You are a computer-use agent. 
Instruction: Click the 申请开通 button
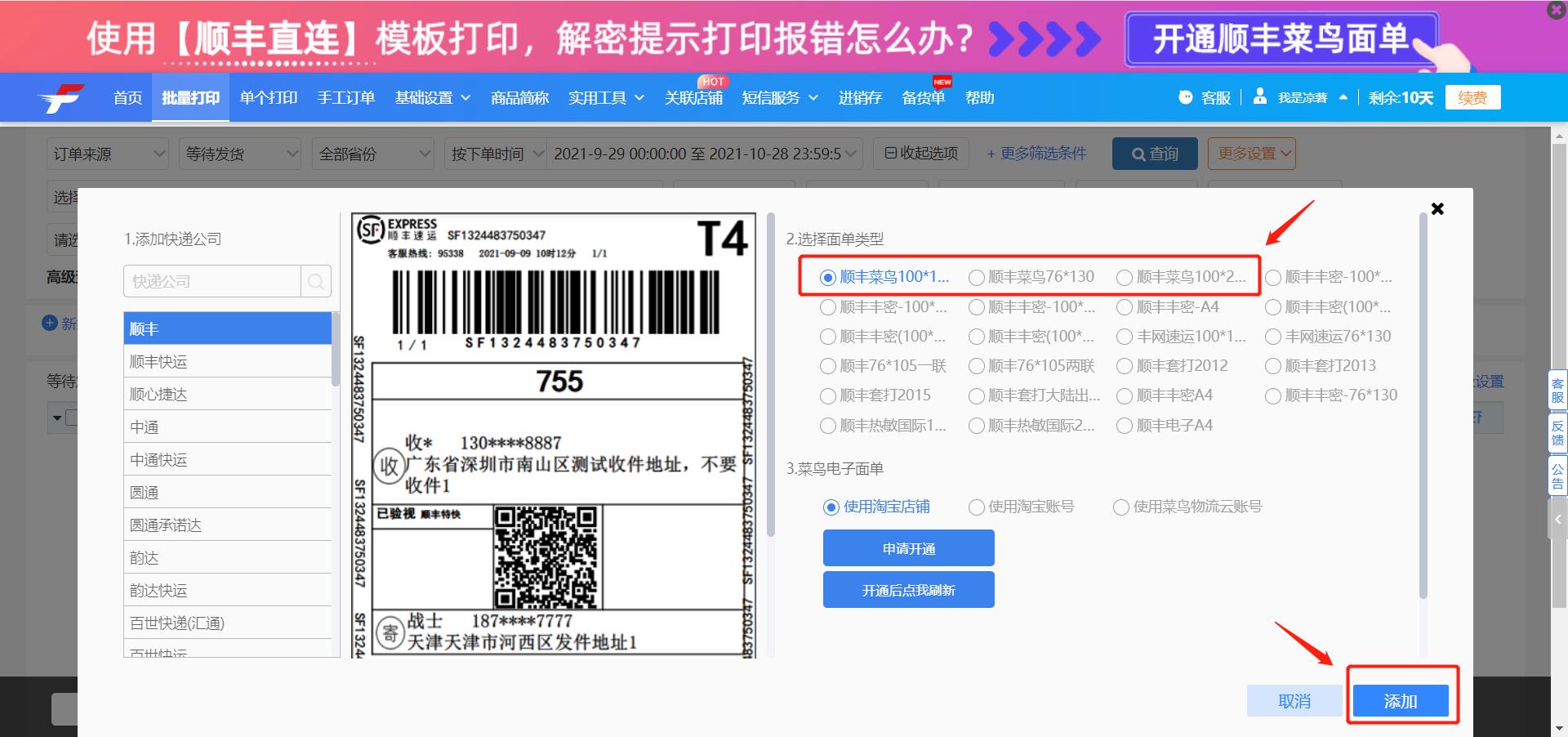coord(909,548)
